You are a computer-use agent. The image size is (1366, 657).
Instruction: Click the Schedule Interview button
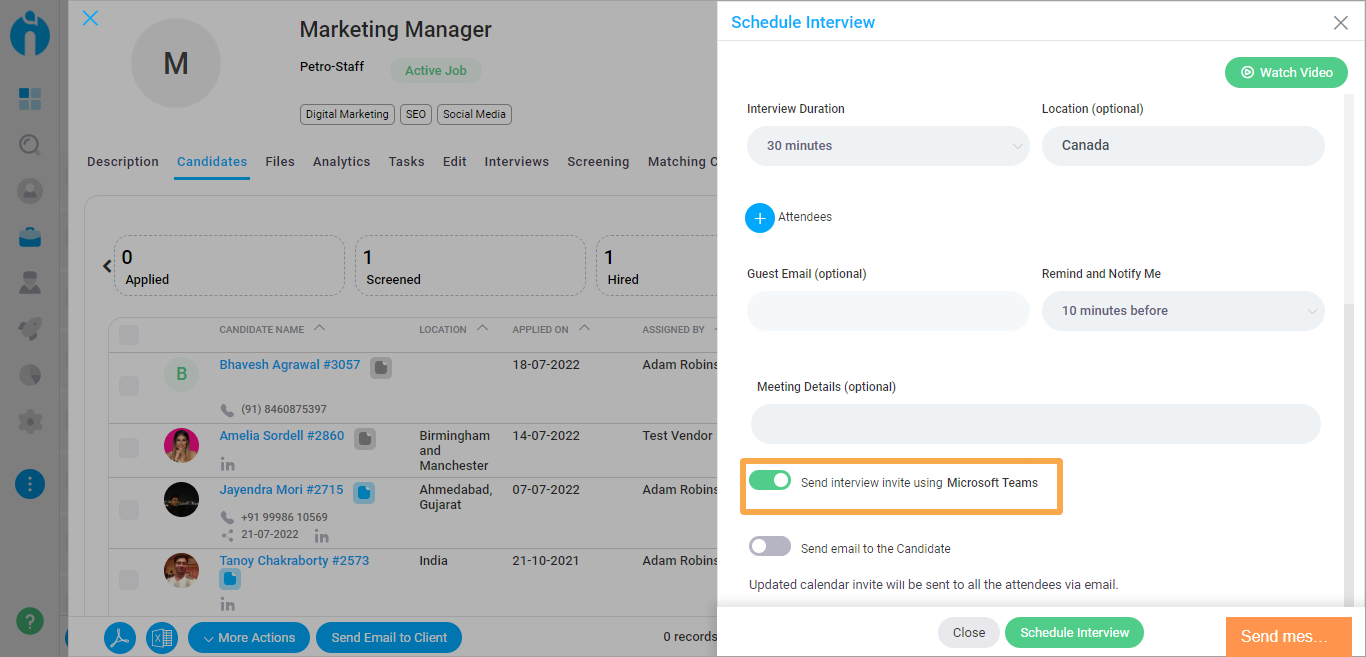[1074, 632]
